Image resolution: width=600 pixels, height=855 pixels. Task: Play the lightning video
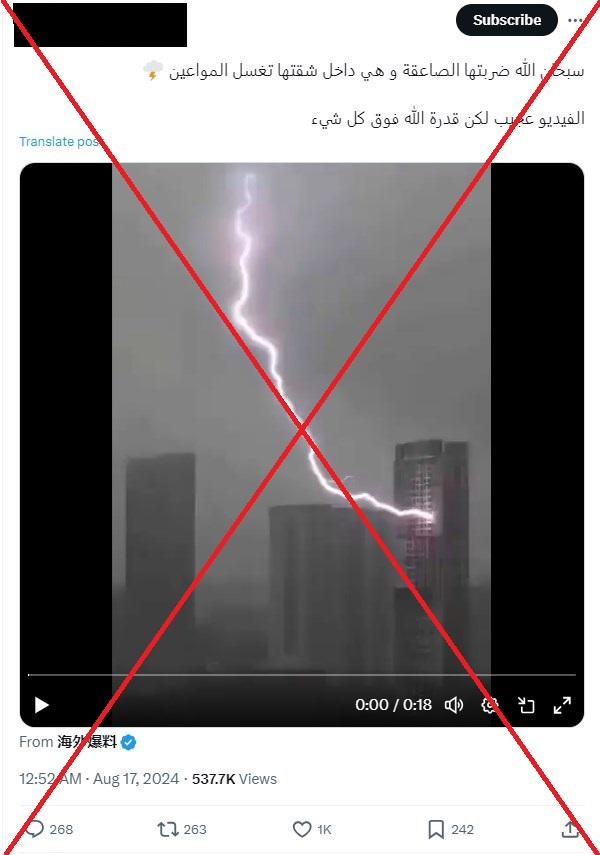41,705
